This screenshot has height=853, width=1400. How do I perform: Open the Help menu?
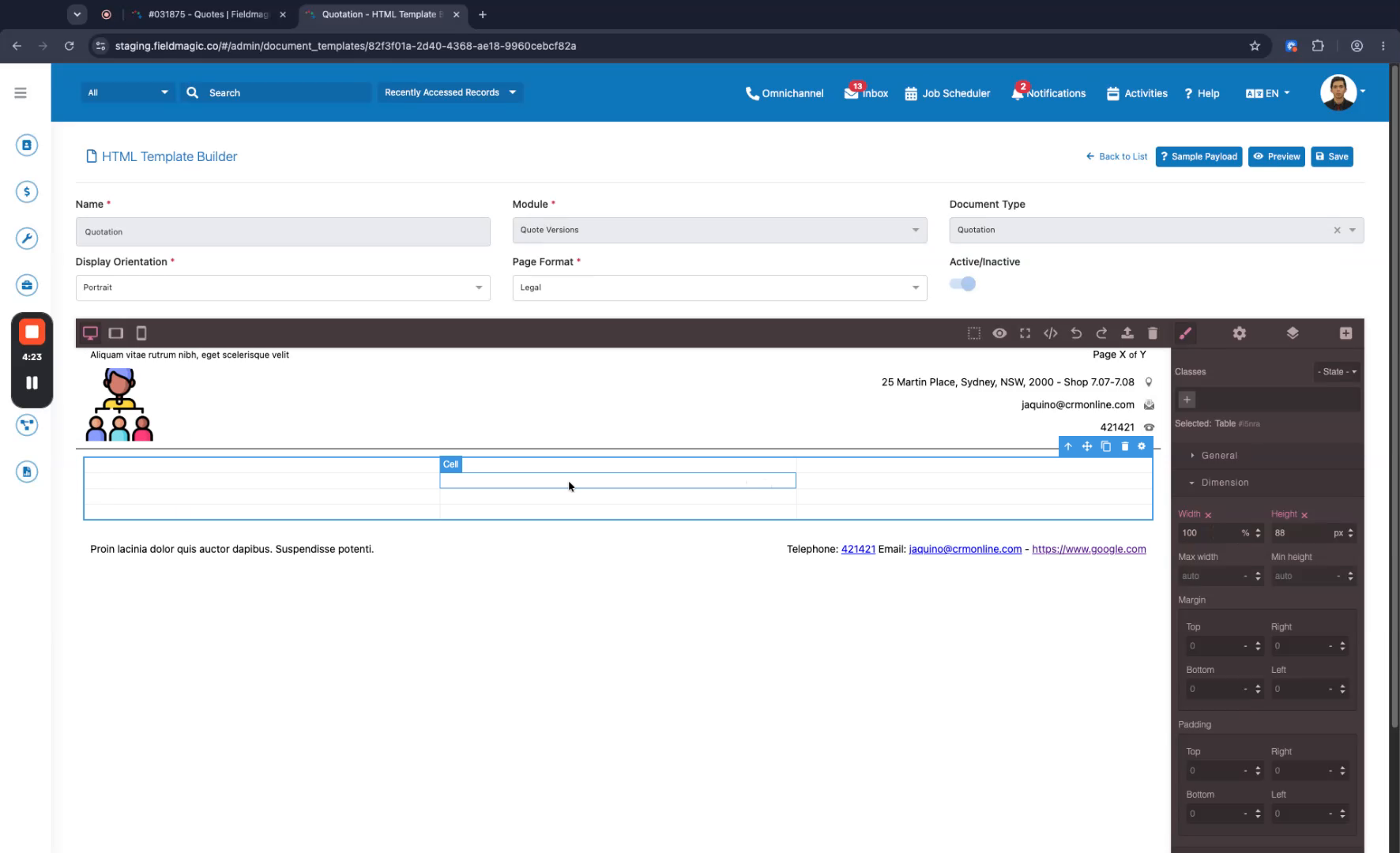pyautogui.click(x=1202, y=93)
